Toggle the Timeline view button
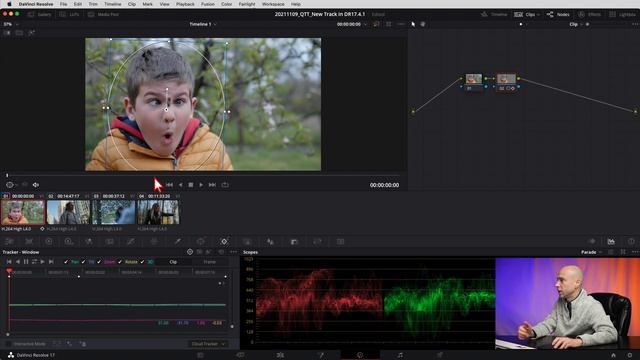Viewport: 640px width, 360px height. (494, 14)
